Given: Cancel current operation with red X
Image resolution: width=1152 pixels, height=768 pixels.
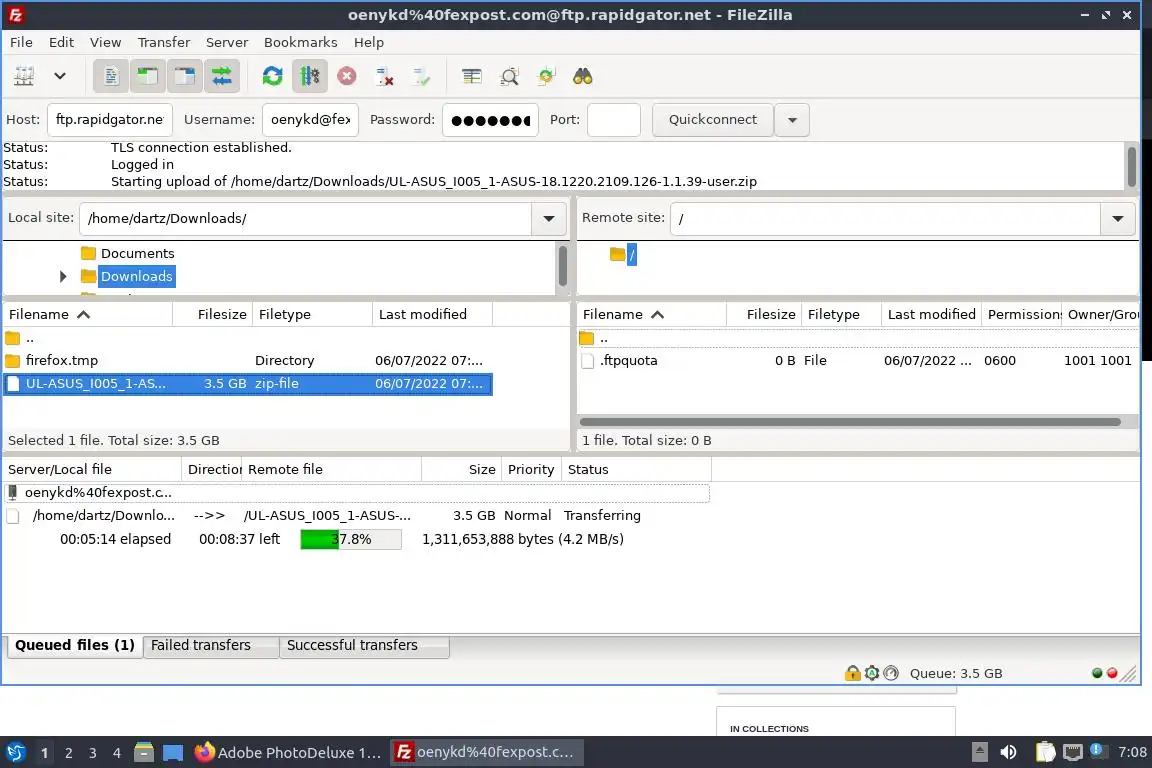Looking at the screenshot, I should point(347,76).
